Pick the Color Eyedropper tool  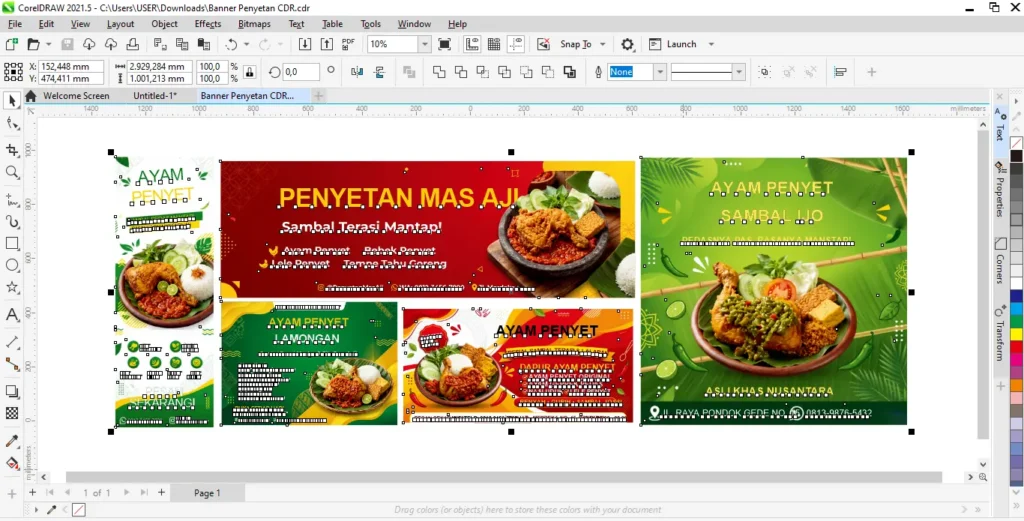(x=12, y=441)
